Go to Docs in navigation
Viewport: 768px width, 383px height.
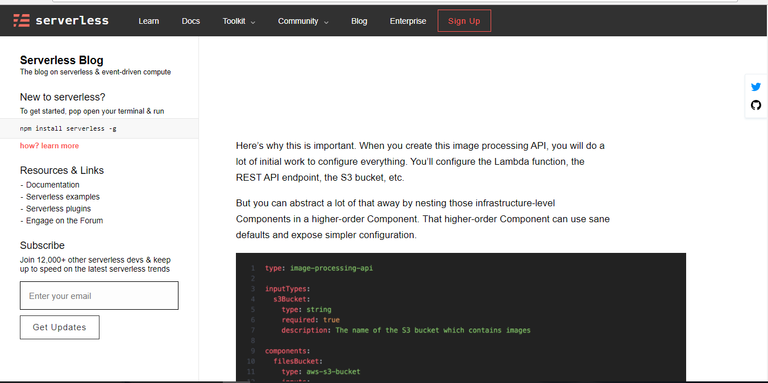click(191, 21)
